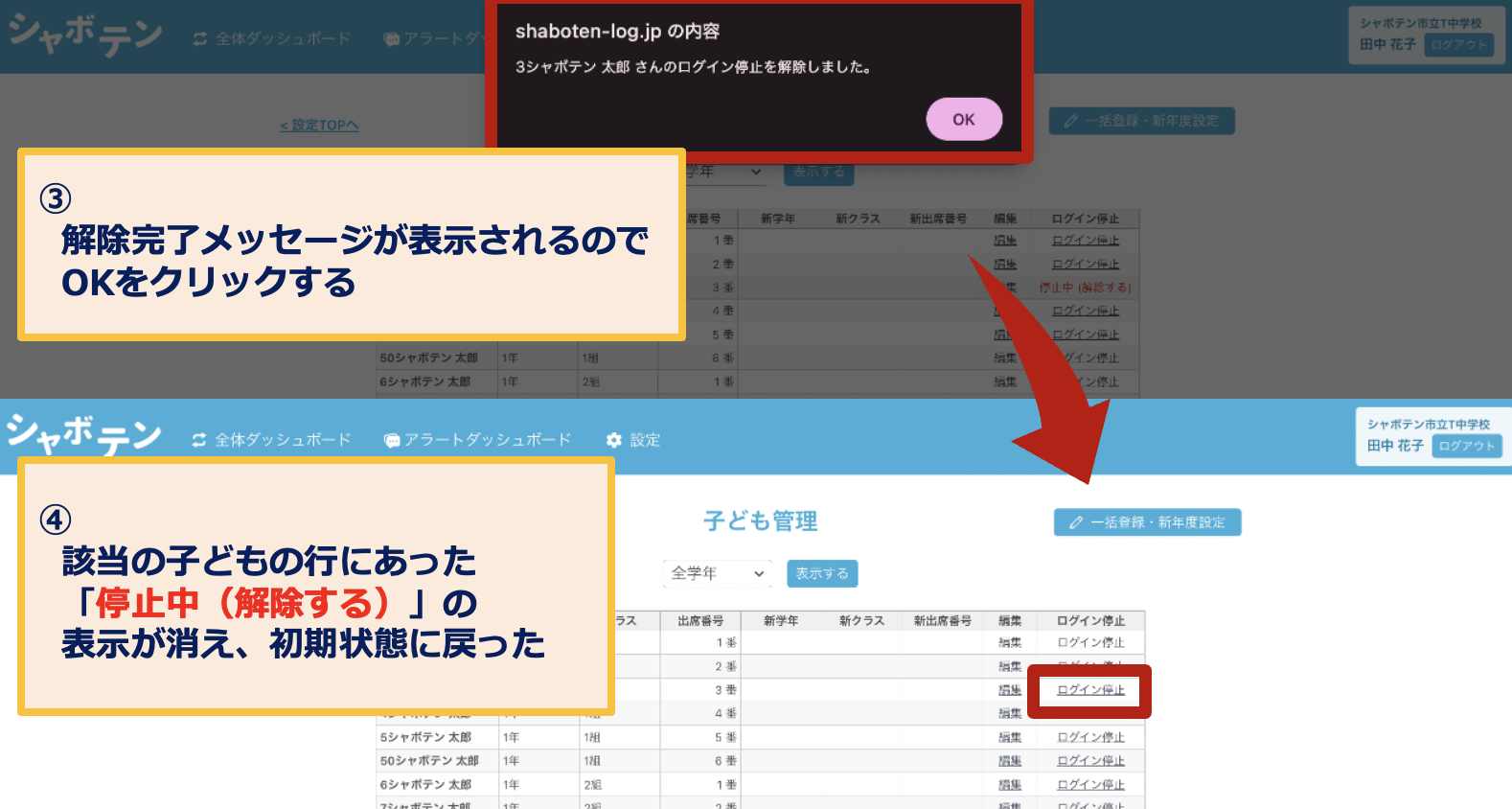
Task: Click the 新出席番号 column header, lower table
Action: 943,621
